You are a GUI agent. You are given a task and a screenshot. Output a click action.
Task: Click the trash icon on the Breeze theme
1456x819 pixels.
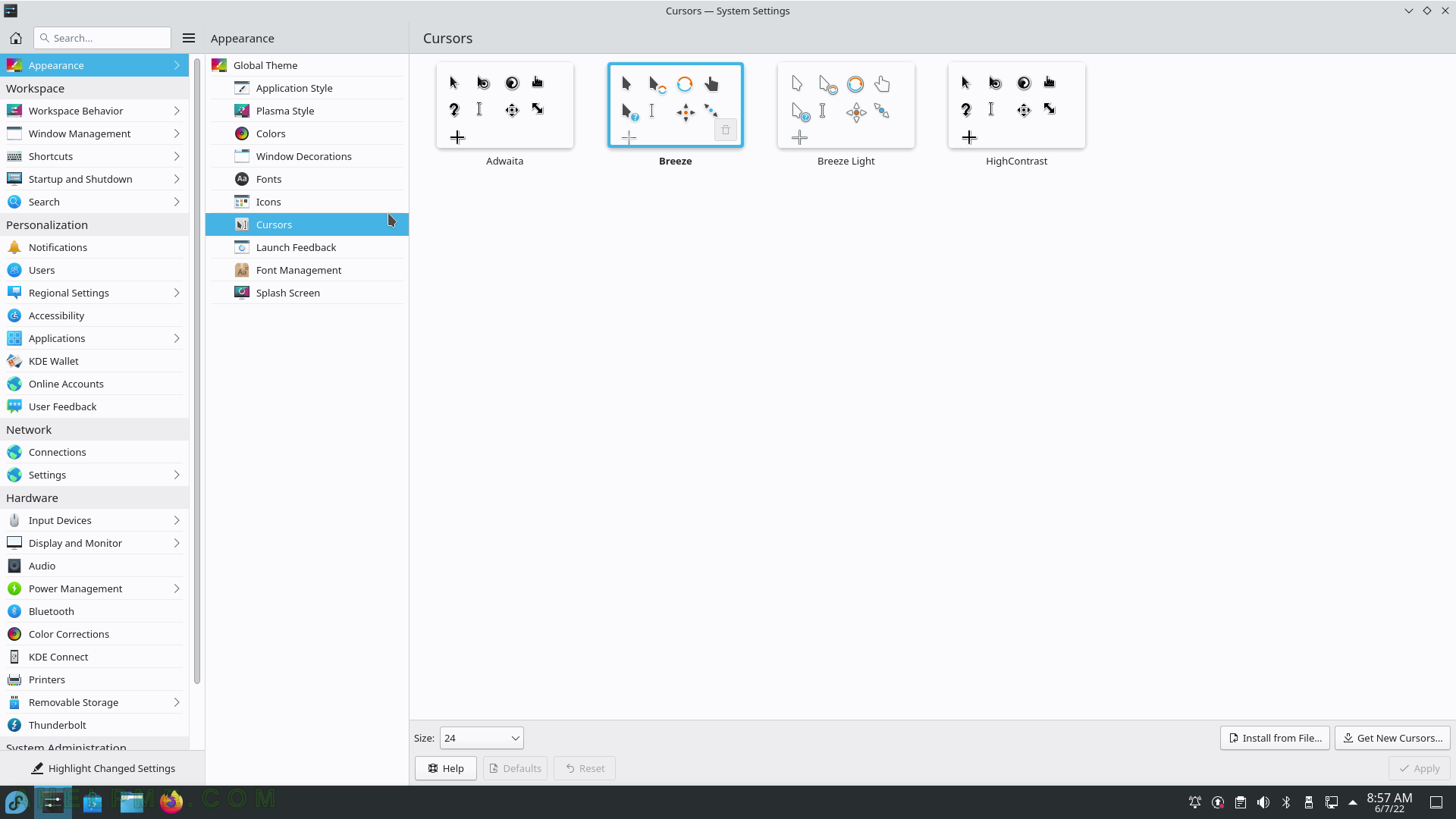[x=726, y=130]
